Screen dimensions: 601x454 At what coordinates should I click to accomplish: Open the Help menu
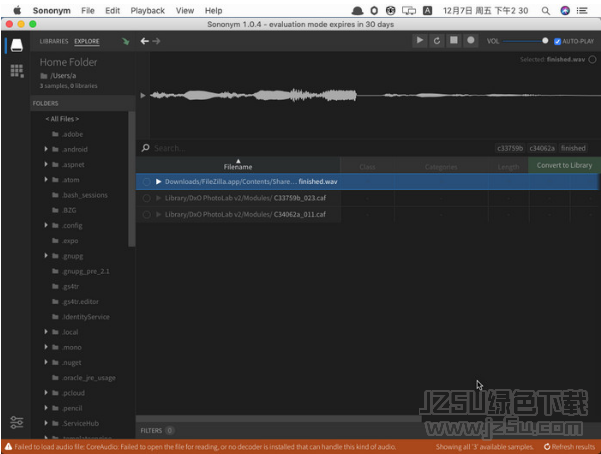click(213, 11)
